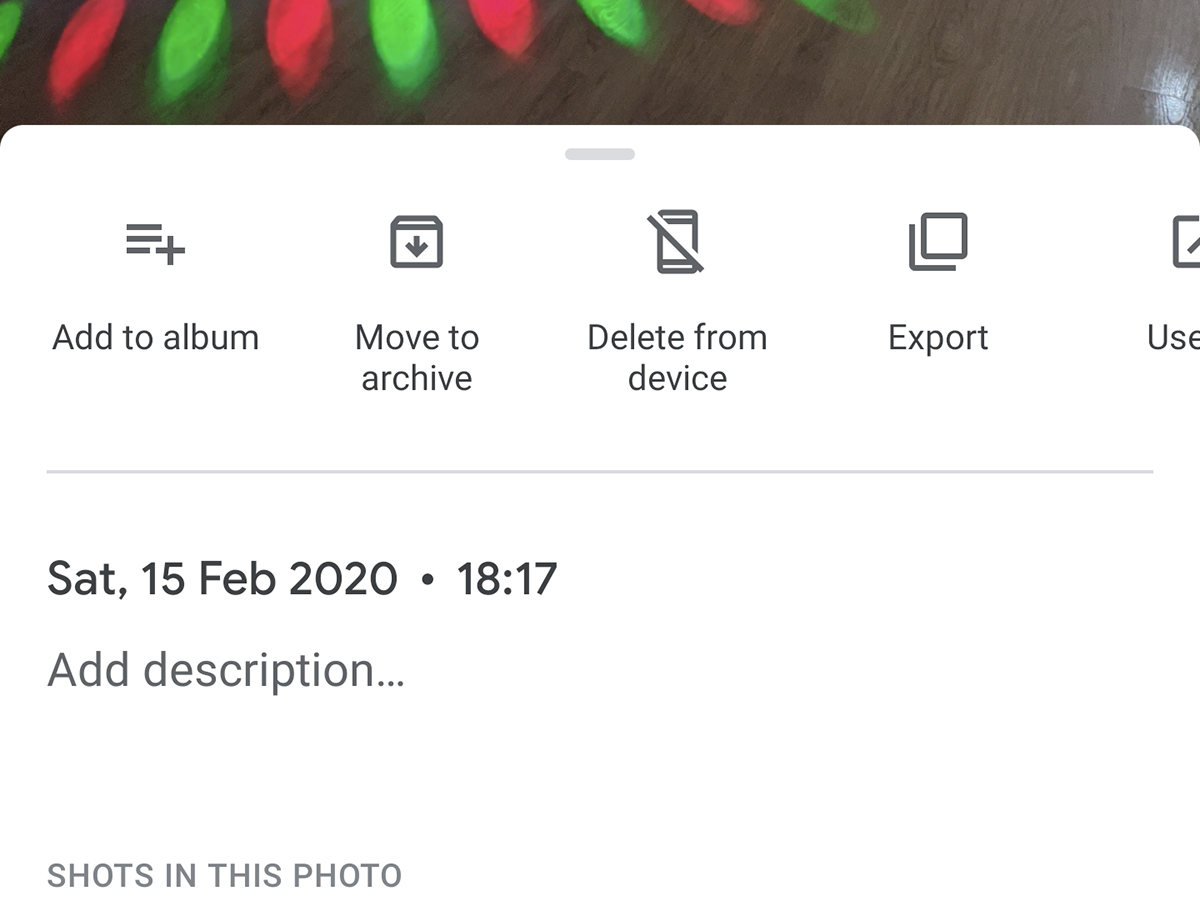This screenshot has width=1200, height=900.
Task: Tap the "Shots in this photo" heading
Action: click(224, 876)
